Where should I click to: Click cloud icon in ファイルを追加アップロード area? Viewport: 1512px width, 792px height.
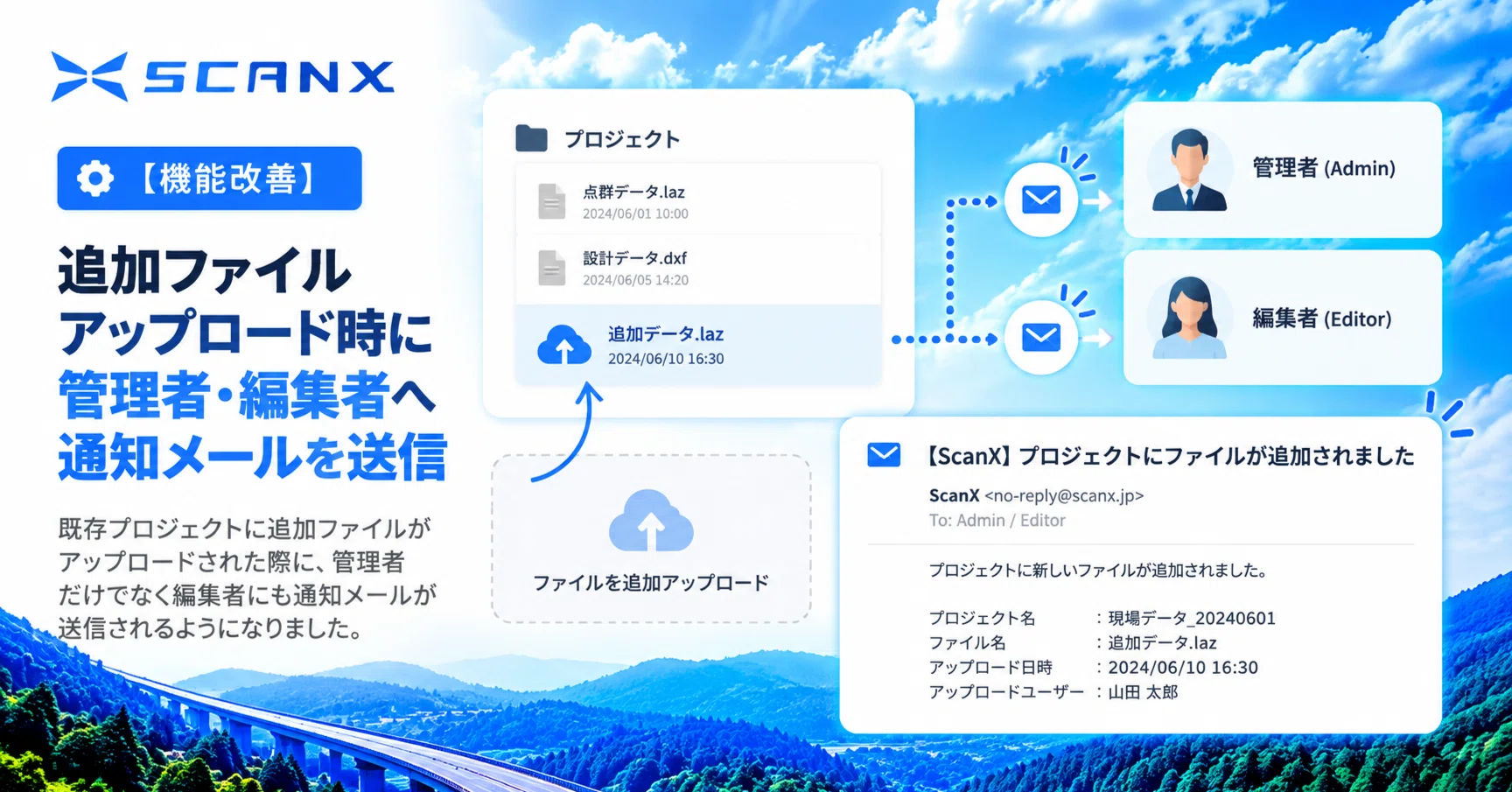pyautogui.click(x=651, y=522)
